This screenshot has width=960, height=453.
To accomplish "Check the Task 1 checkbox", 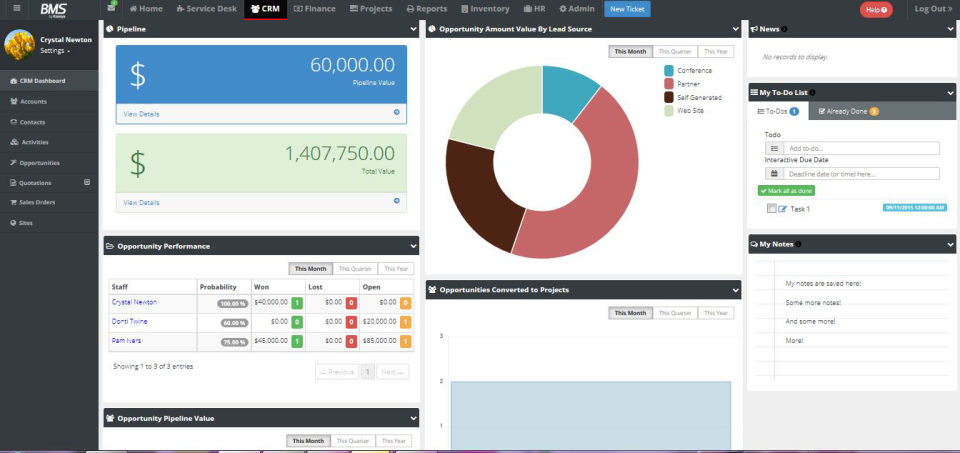I will pyautogui.click(x=771, y=209).
